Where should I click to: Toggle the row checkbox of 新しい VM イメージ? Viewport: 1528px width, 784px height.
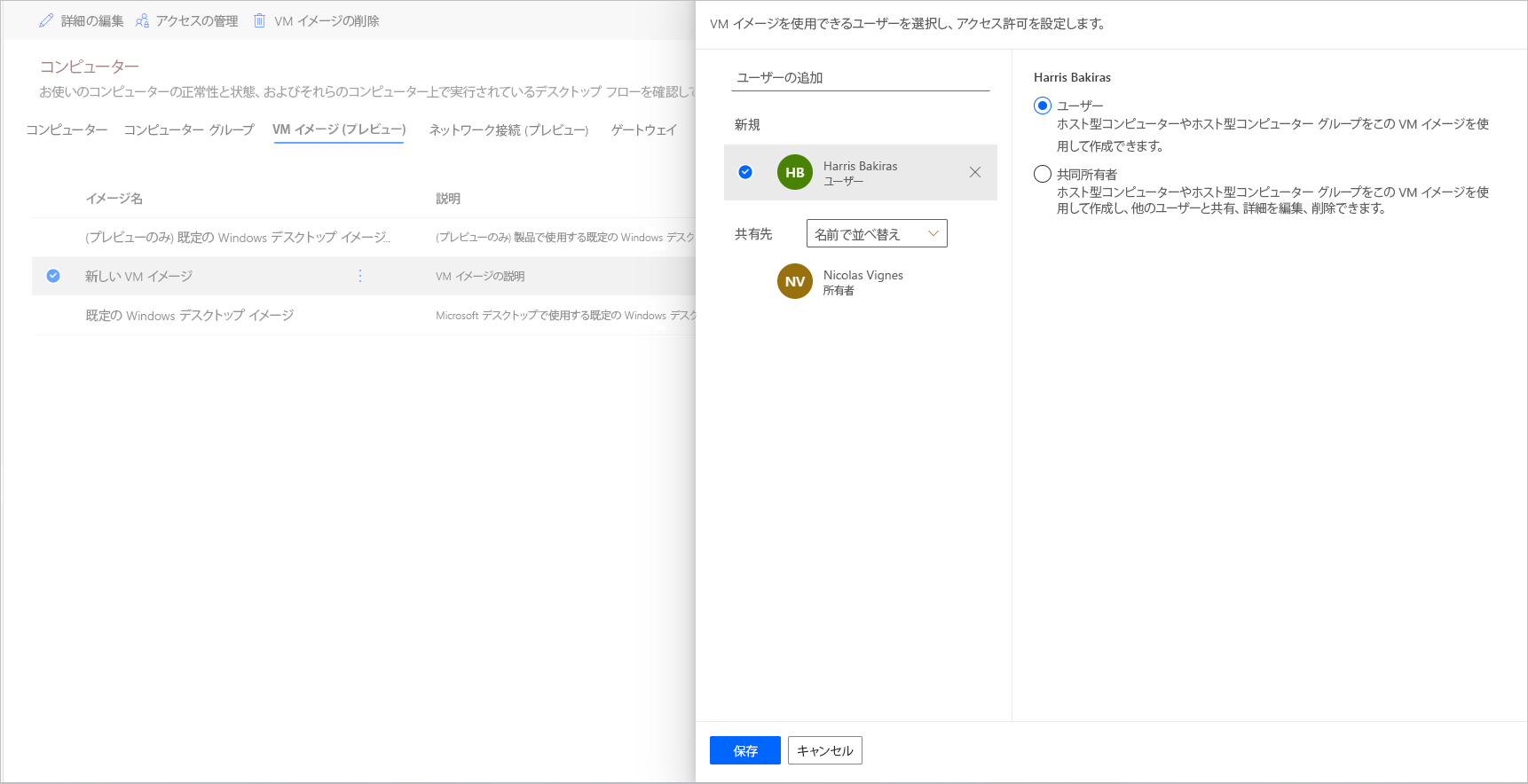(x=53, y=276)
